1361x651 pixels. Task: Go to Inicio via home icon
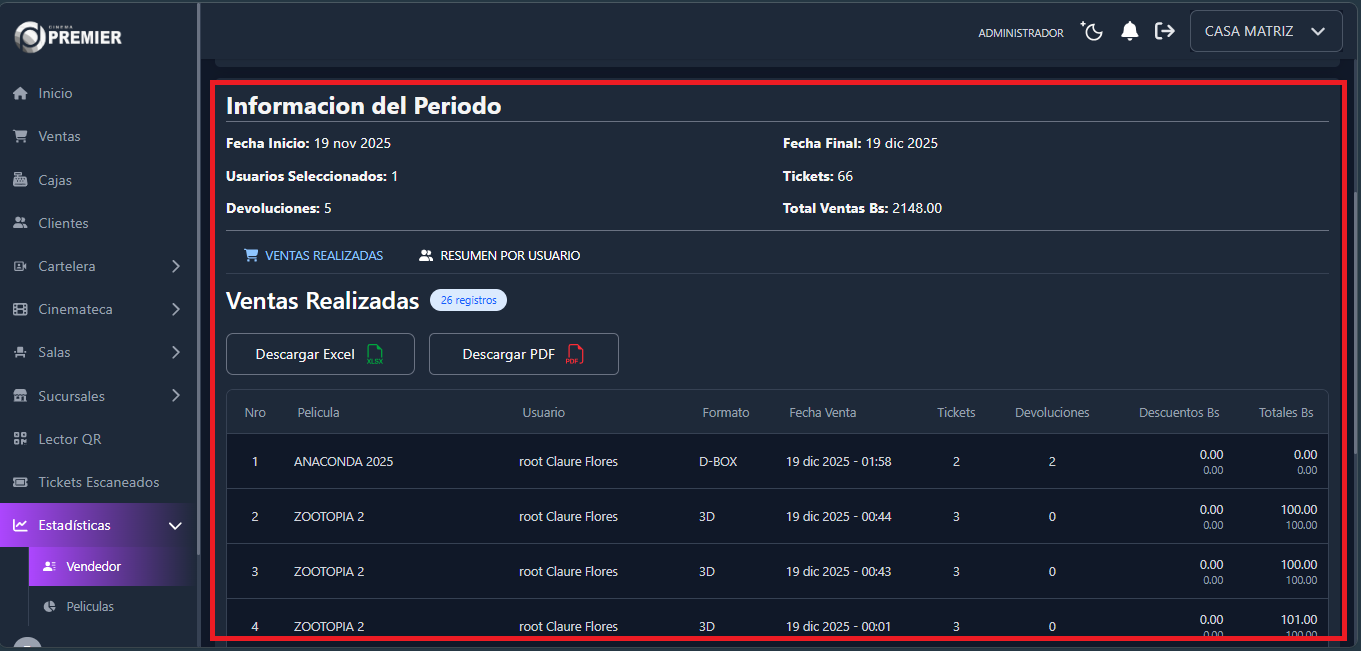[20, 93]
